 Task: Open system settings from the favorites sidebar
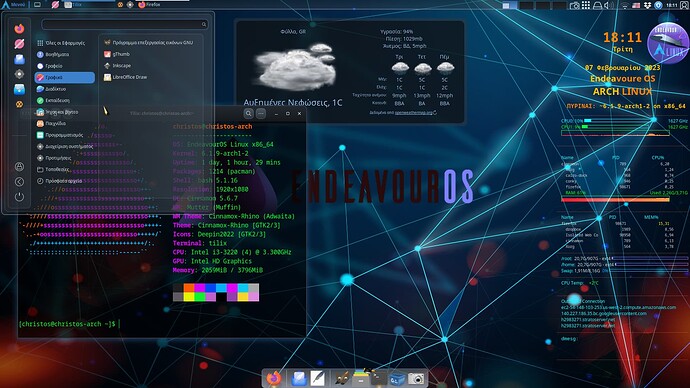click(19, 74)
